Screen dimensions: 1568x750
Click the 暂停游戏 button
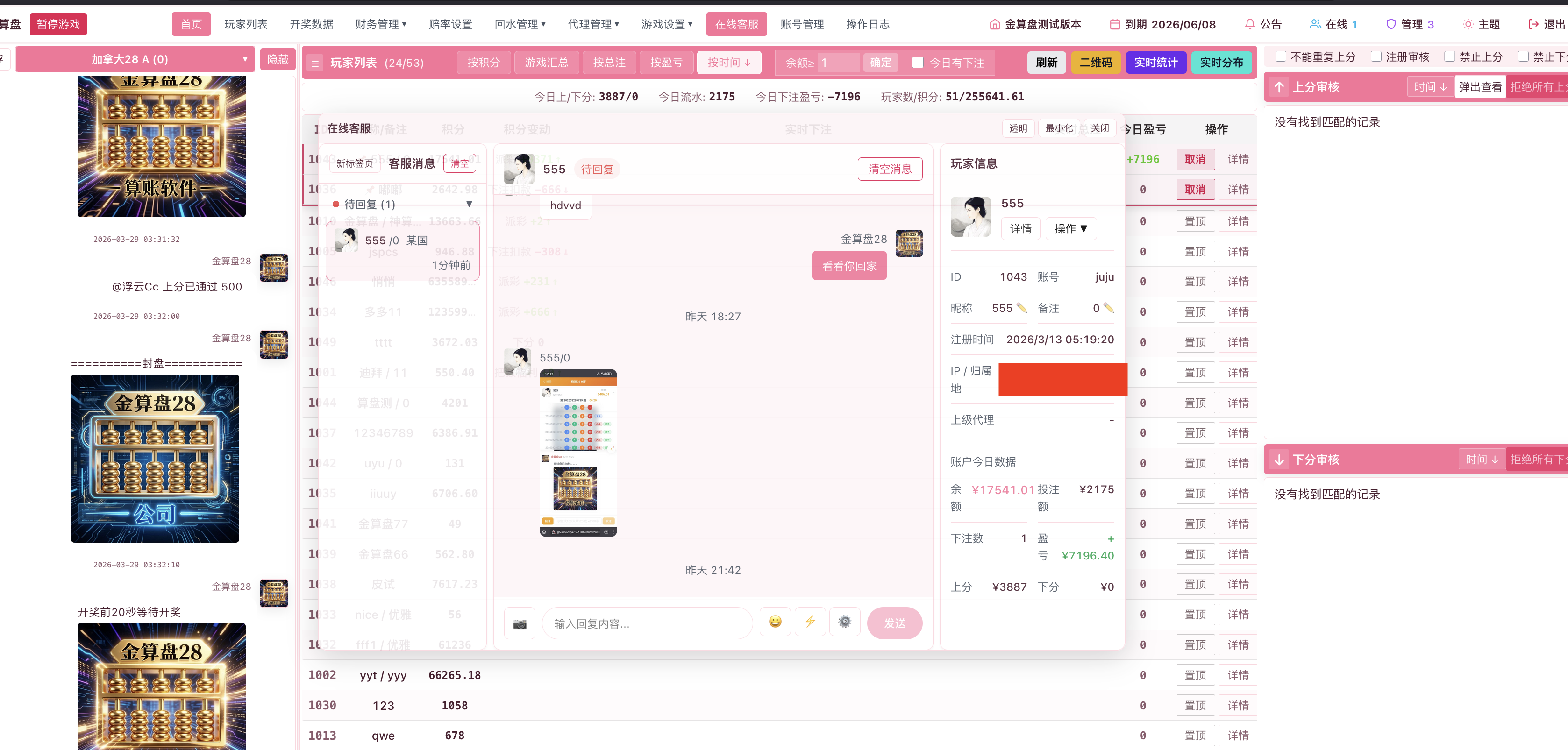58,24
